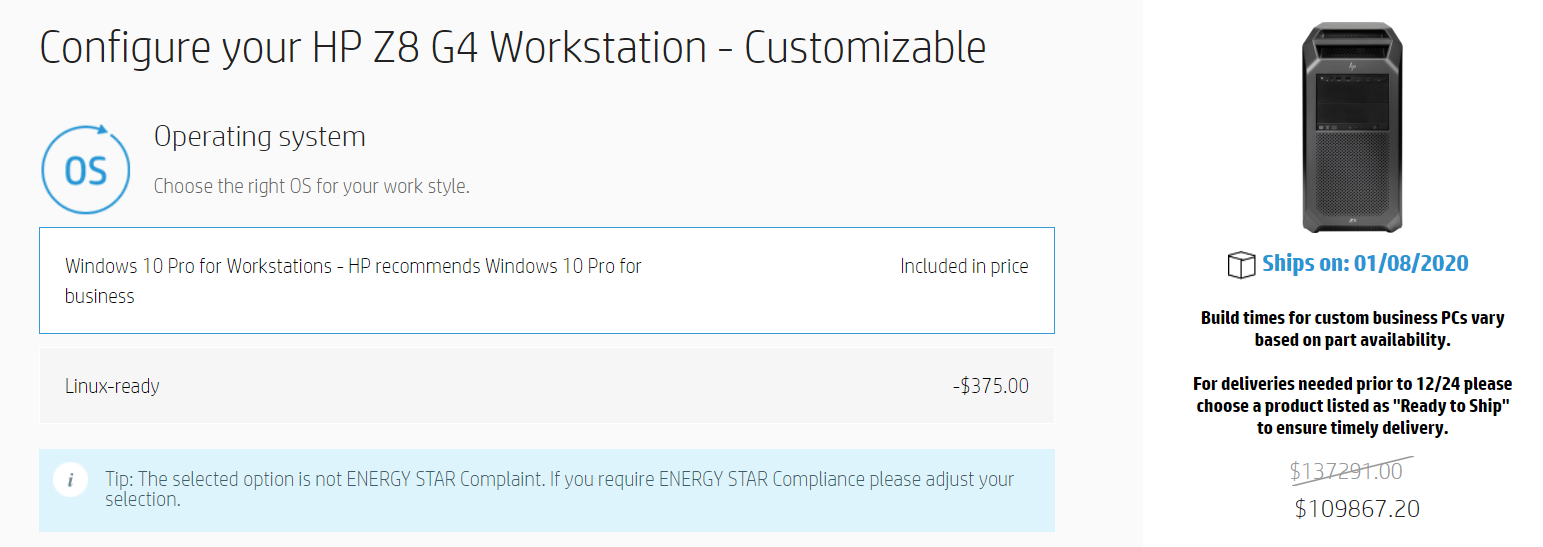The width and height of the screenshot is (1543, 547).
Task: Select the Linux-ready operating system option
Action: point(547,386)
